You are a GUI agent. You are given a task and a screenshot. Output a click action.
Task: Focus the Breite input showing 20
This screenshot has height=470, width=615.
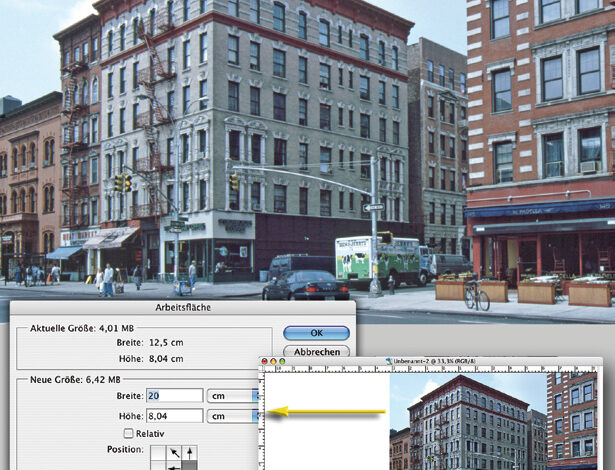point(175,395)
